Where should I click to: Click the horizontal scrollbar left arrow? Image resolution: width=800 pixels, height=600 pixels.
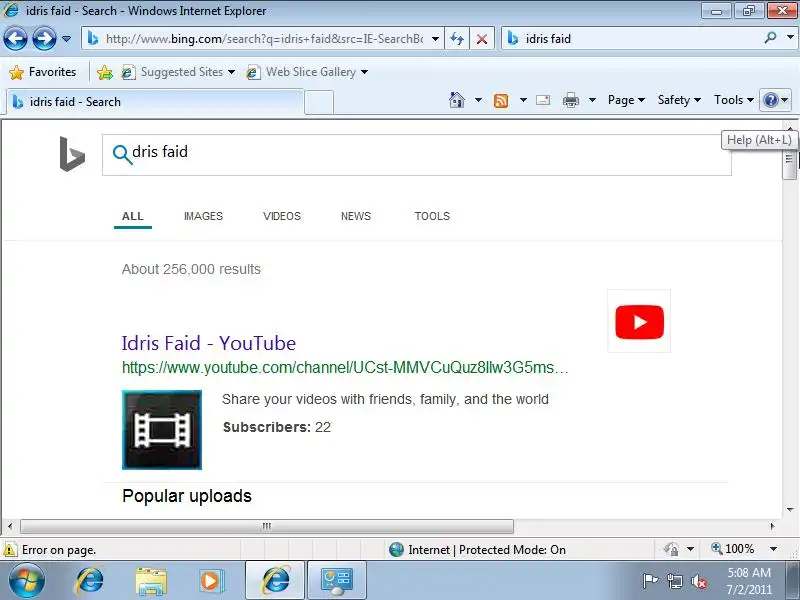pos(10,526)
